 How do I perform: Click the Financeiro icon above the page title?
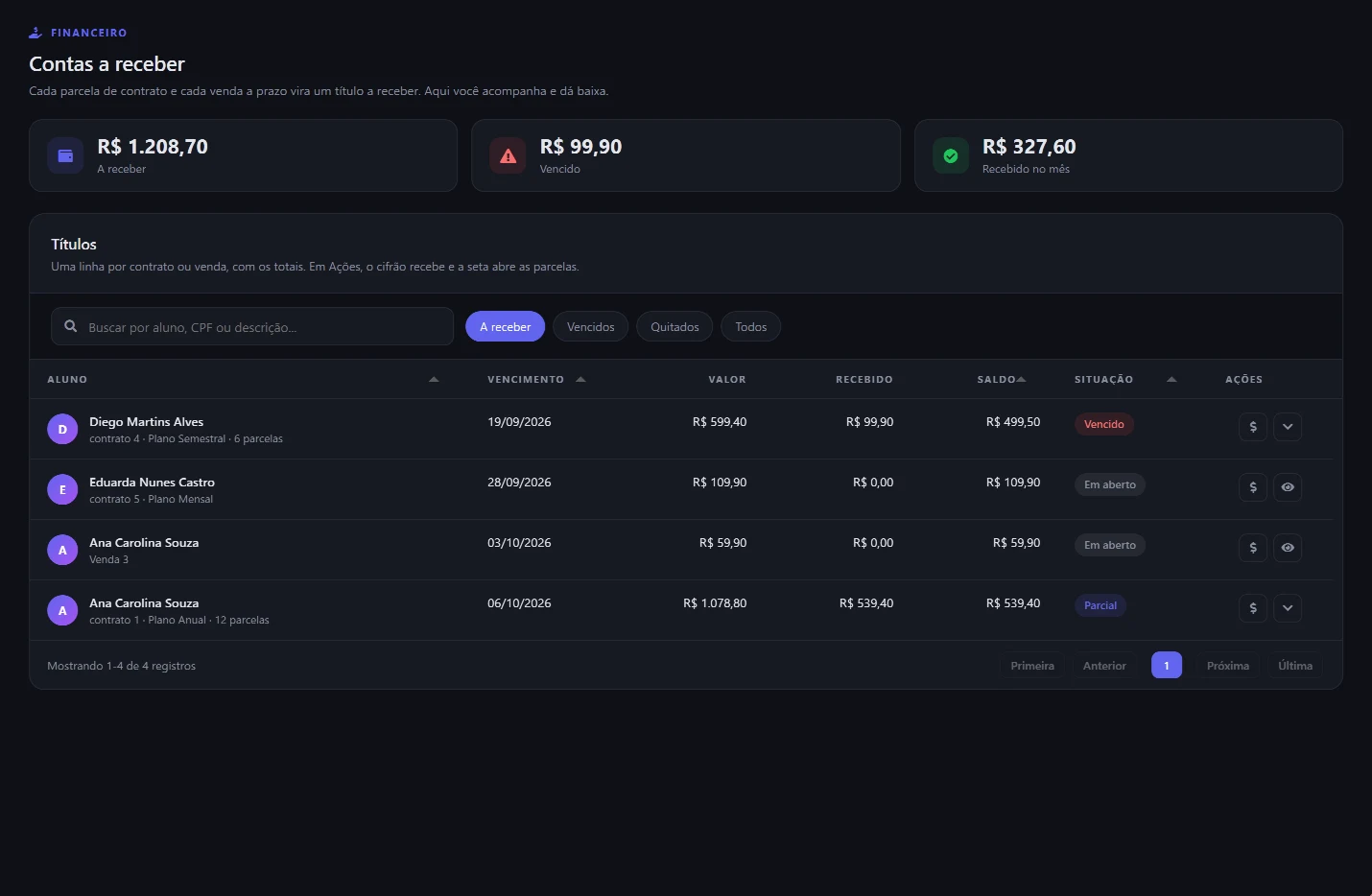pos(35,33)
